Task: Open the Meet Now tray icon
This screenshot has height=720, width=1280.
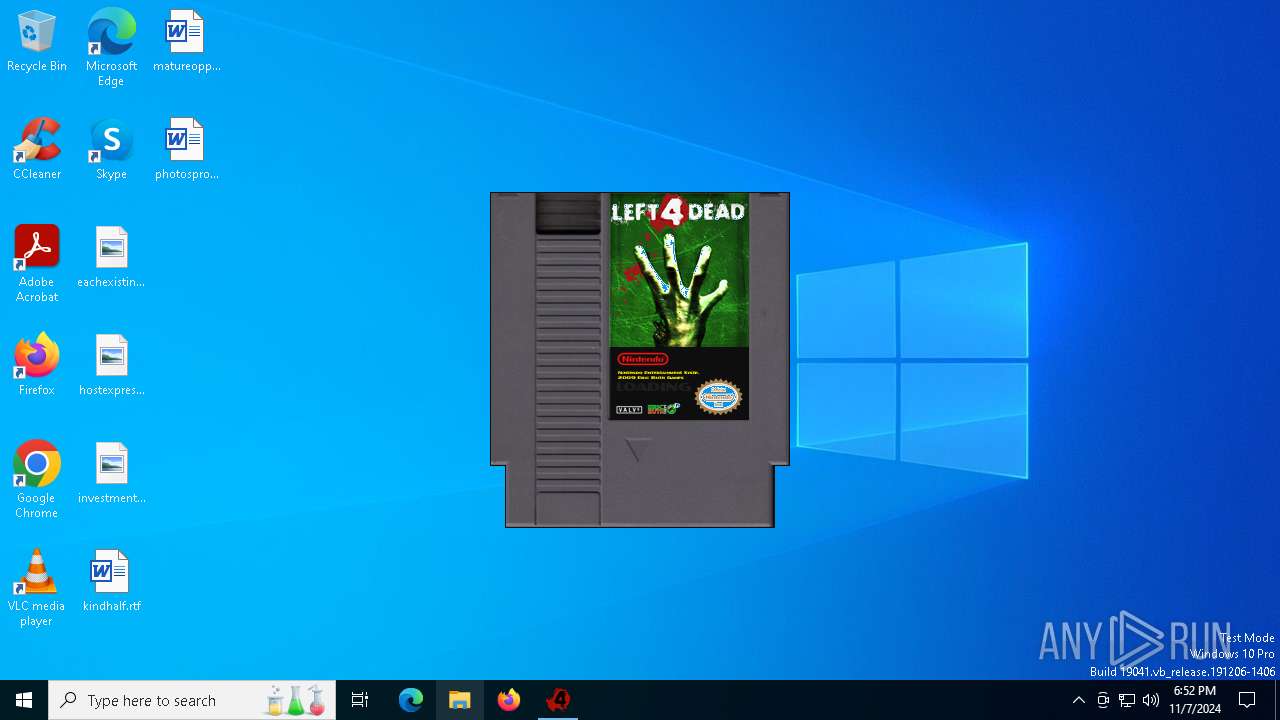Action: point(1103,700)
